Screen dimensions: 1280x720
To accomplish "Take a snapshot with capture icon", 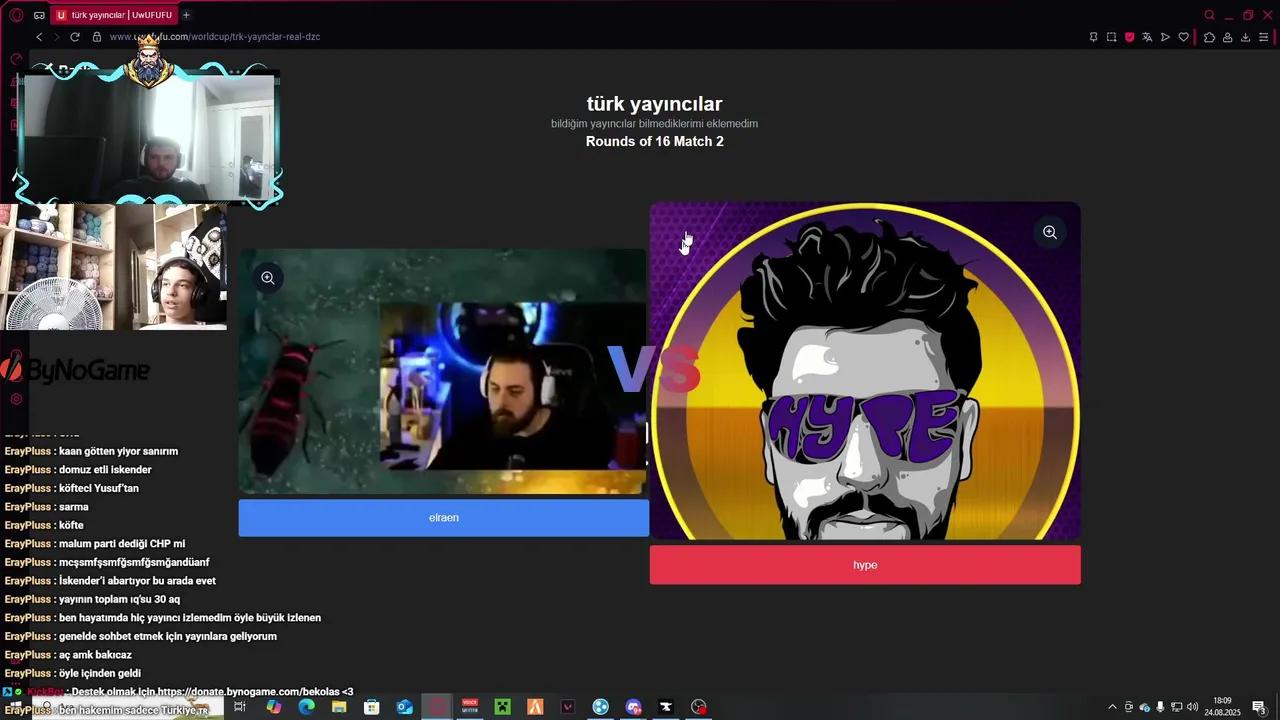I will click(x=1111, y=37).
